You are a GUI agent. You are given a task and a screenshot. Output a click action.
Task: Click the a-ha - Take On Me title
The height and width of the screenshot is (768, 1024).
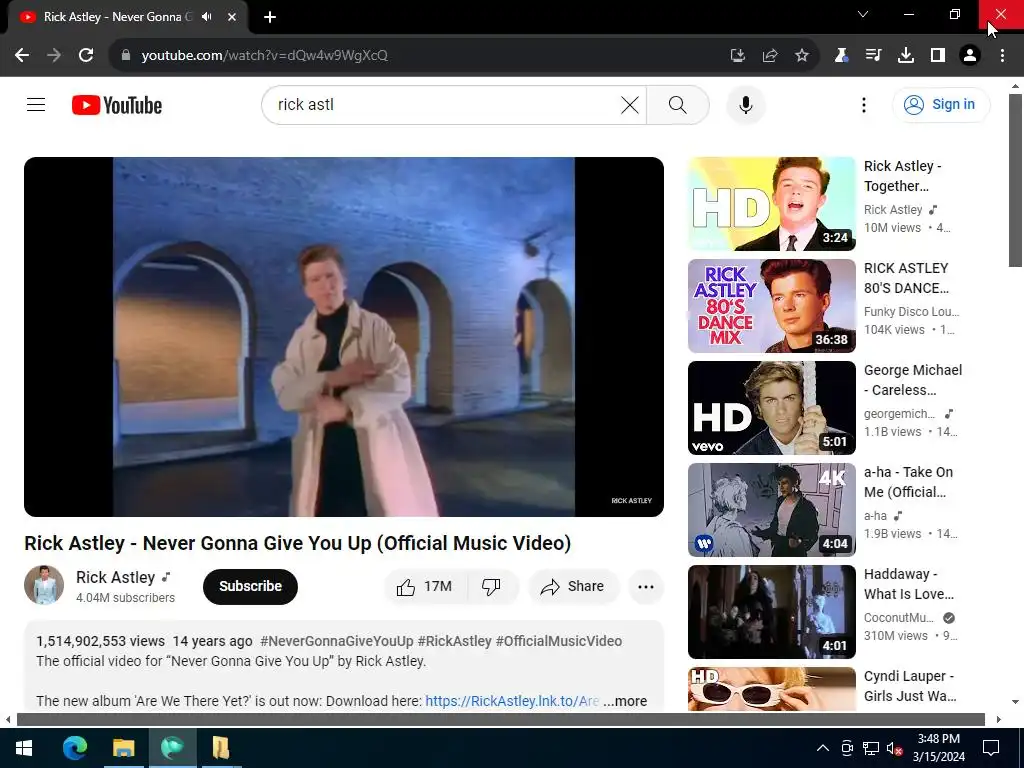(x=908, y=482)
